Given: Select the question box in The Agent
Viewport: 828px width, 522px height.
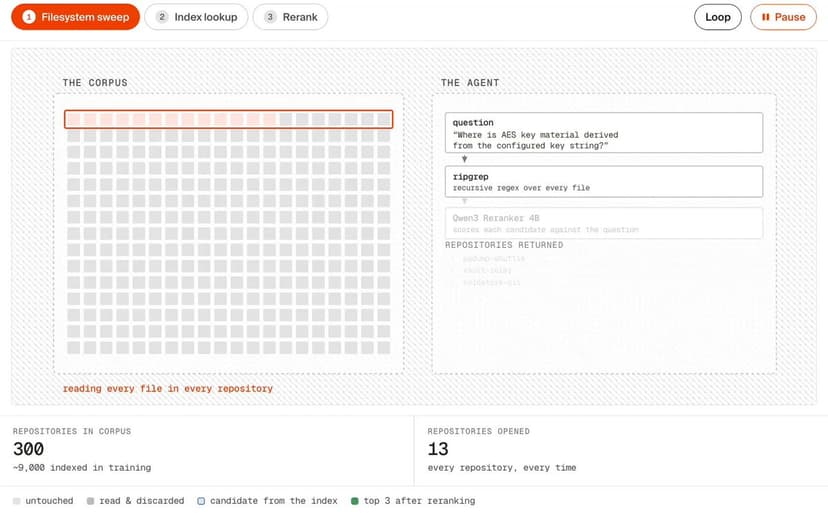Looking at the screenshot, I should 604,132.
